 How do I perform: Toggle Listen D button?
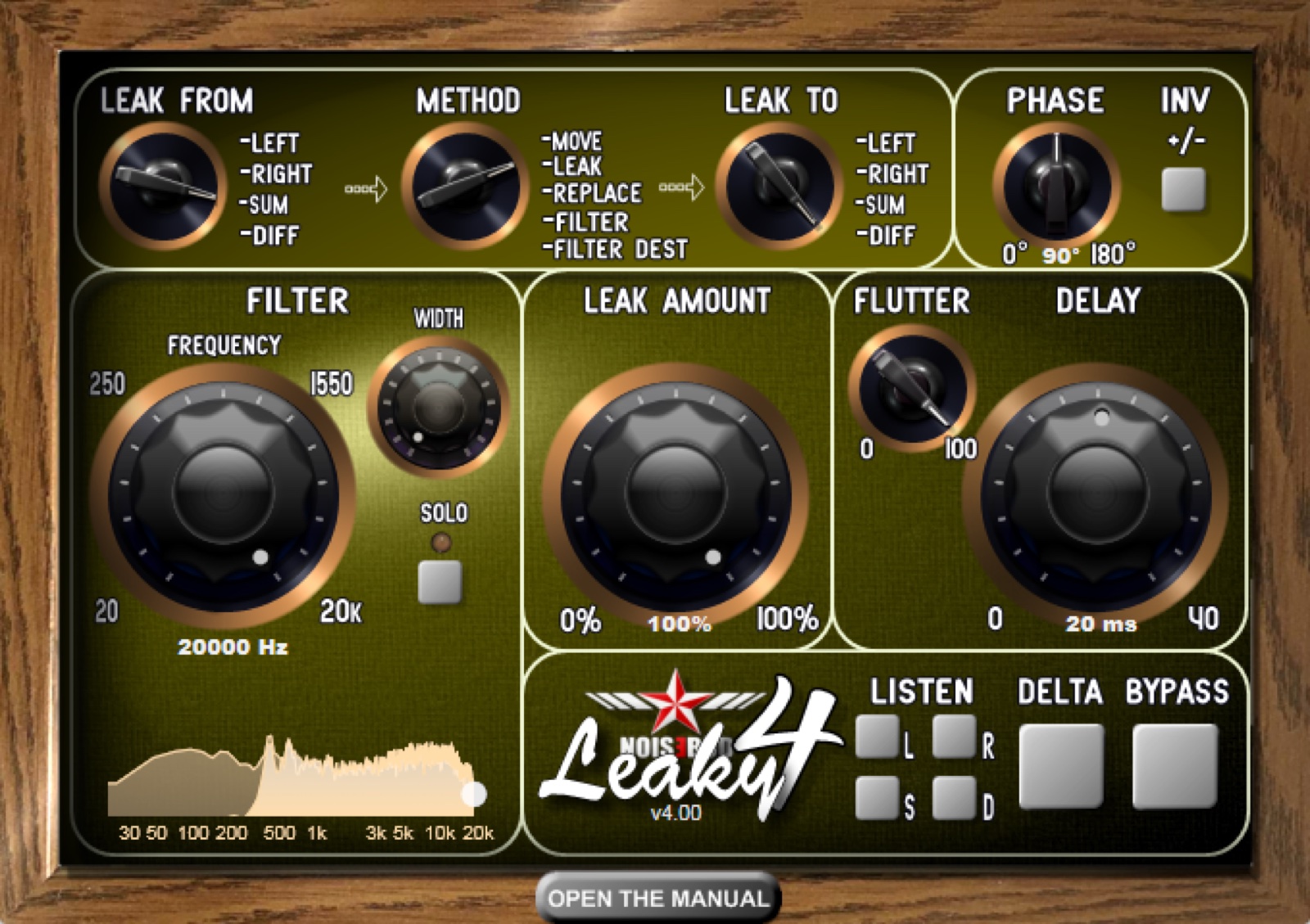coord(955,797)
